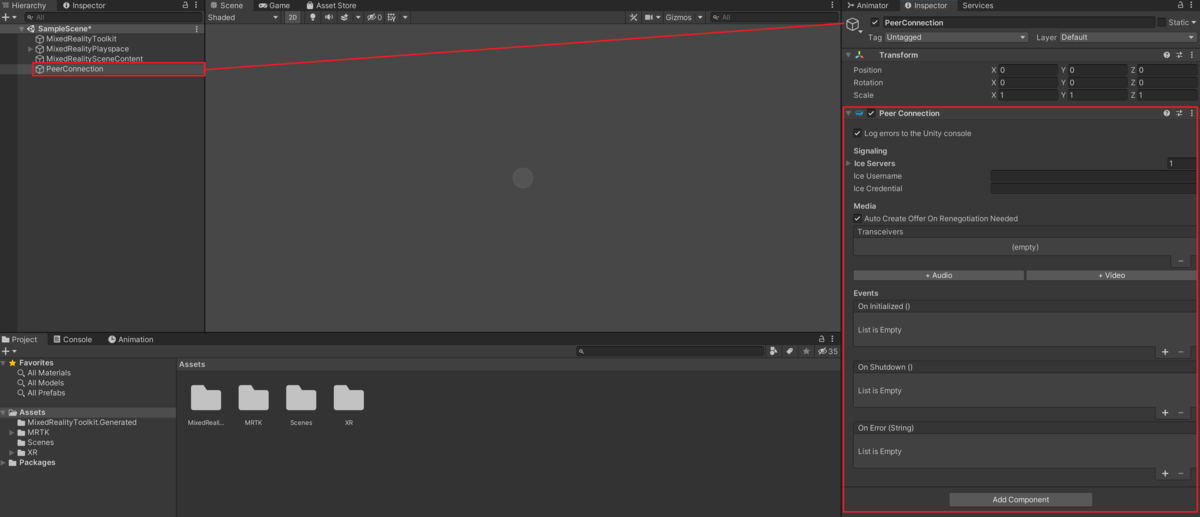
Task: Open SampleScene context menu dots
Action: tap(196, 29)
